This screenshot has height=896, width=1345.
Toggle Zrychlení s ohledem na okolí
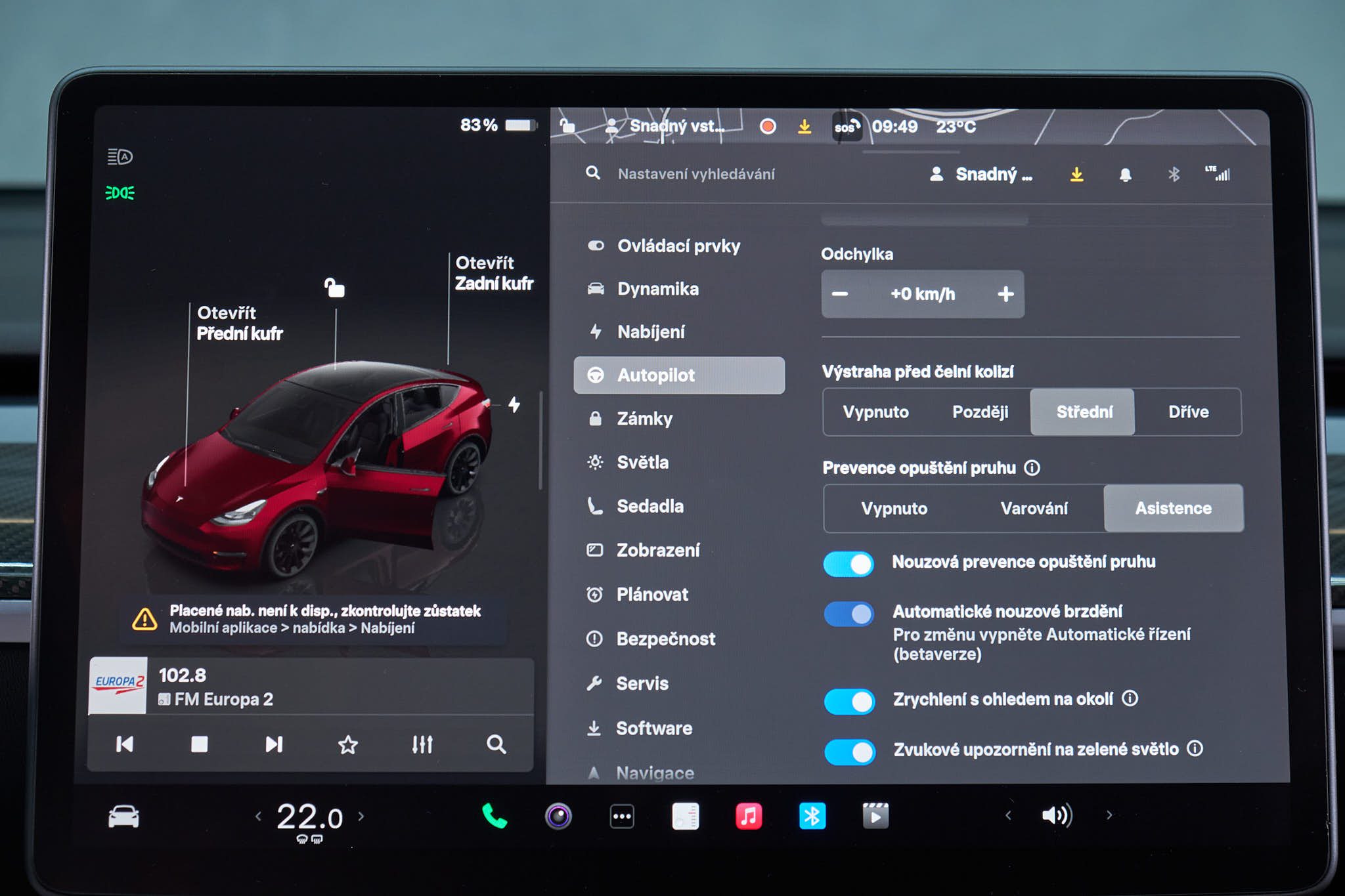[x=849, y=702]
